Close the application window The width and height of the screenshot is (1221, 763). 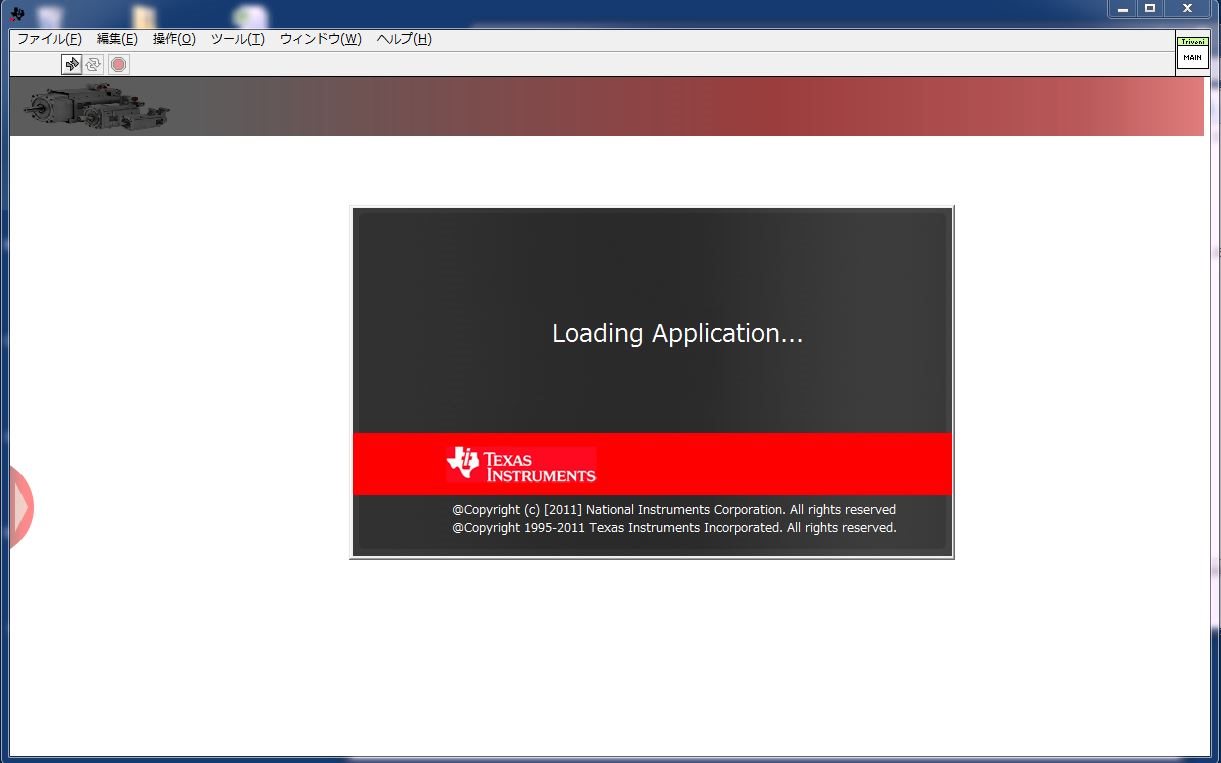tap(1187, 8)
